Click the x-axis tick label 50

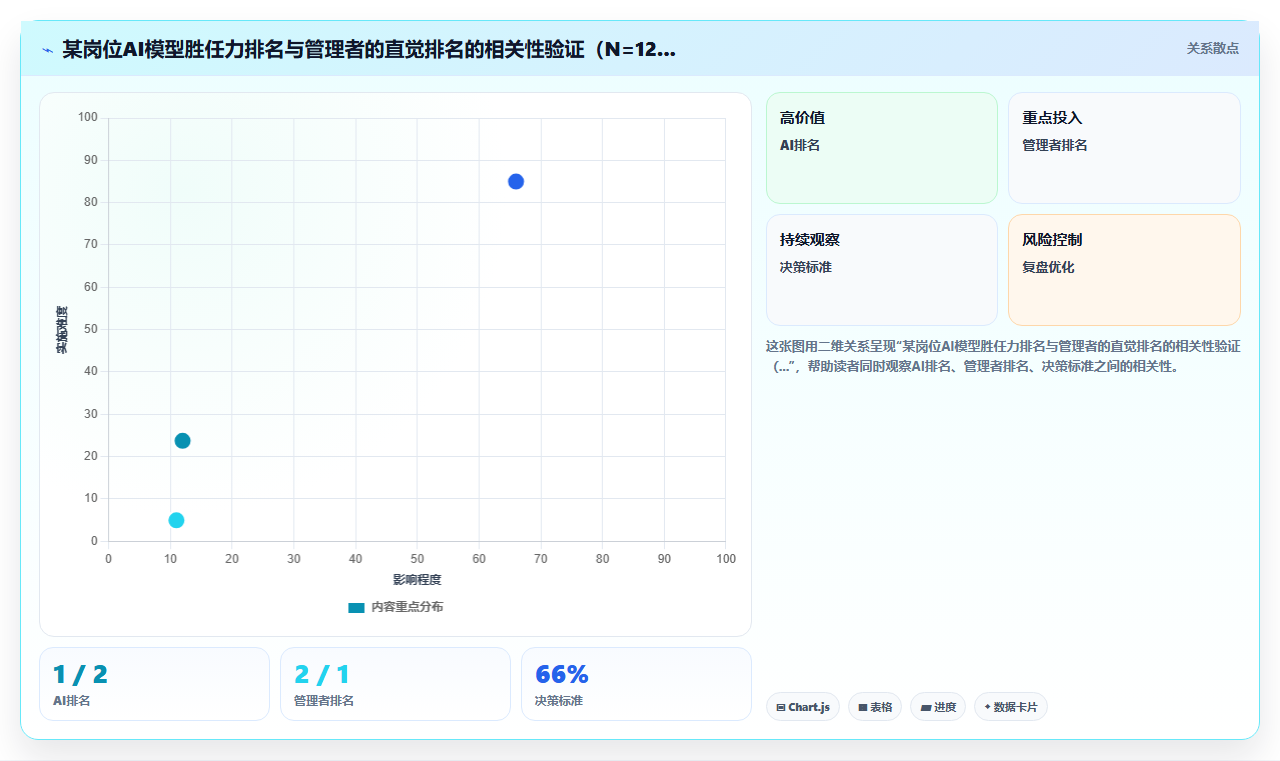417,558
